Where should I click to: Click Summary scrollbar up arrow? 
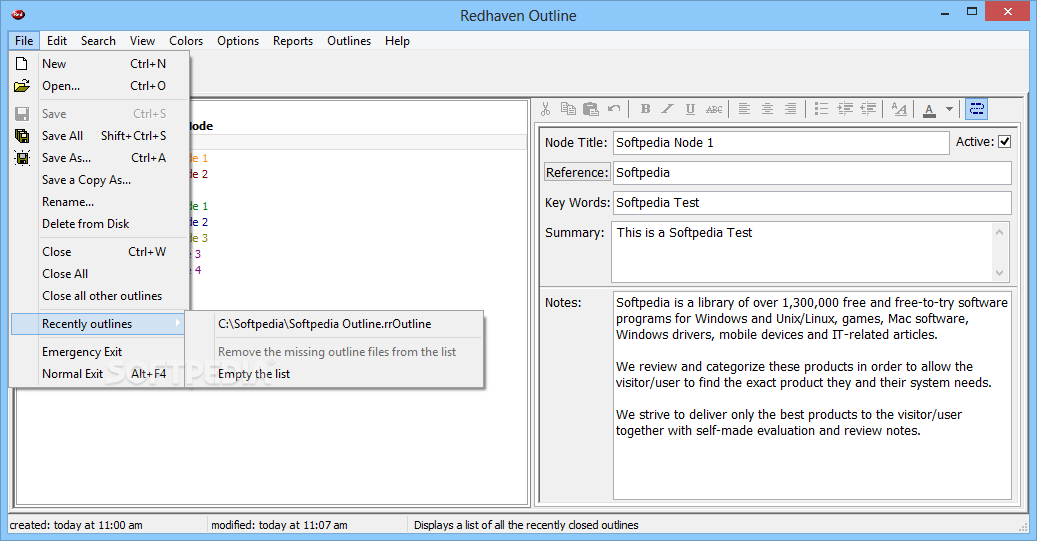(x=999, y=231)
